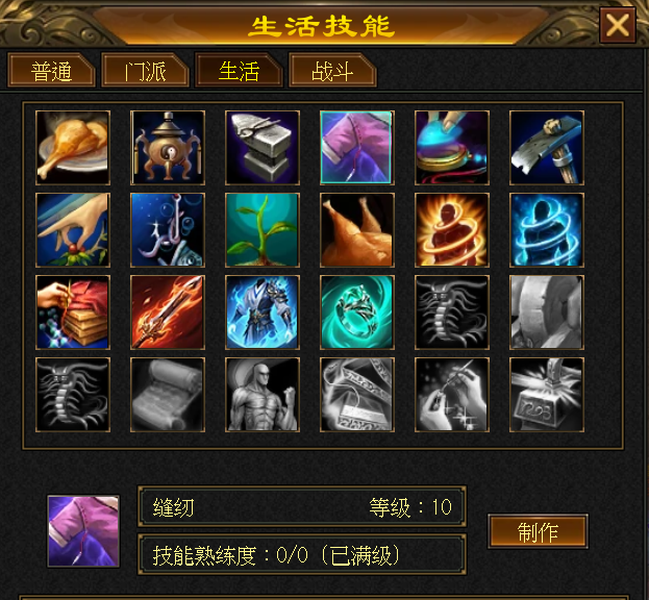Select the herb-picking hand skill icon
This screenshot has width=649, height=600.
click(x=73, y=230)
